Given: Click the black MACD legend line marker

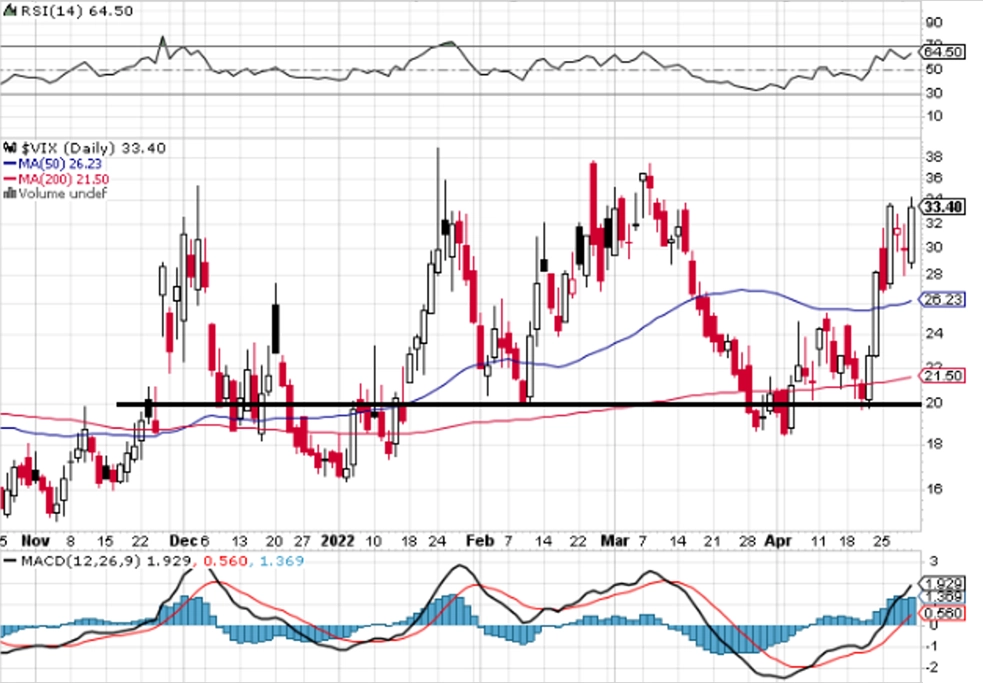Looking at the screenshot, I should [10, 561].
